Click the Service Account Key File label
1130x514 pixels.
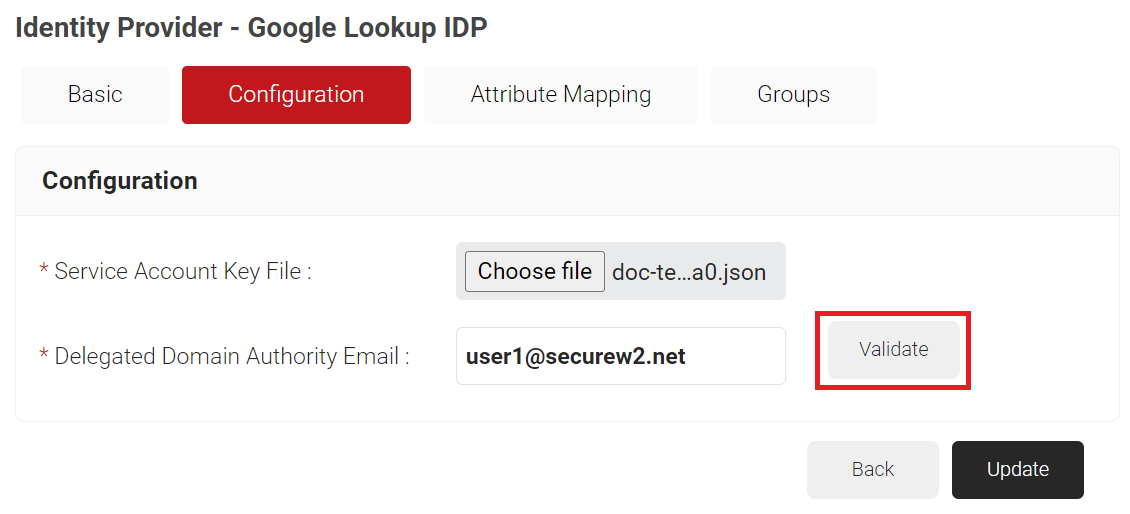click(x=183, y=272)
